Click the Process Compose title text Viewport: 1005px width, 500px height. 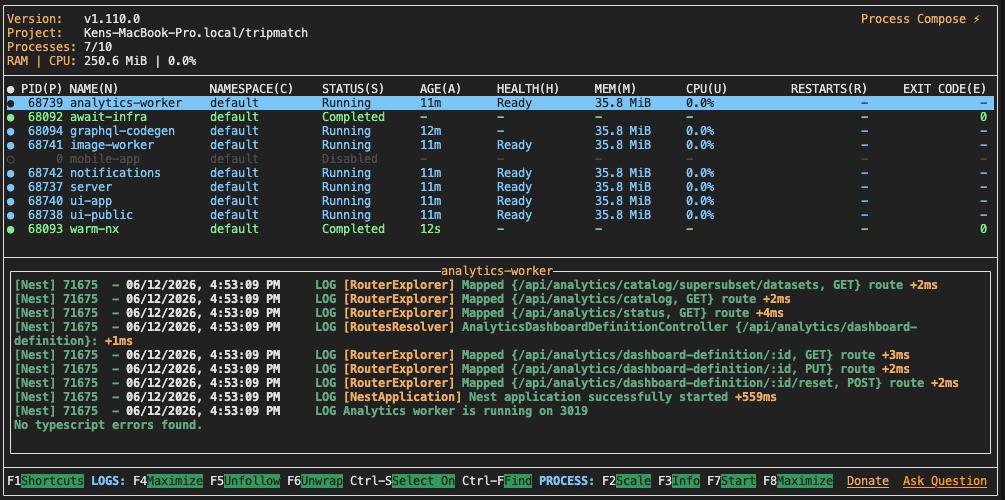913,19
